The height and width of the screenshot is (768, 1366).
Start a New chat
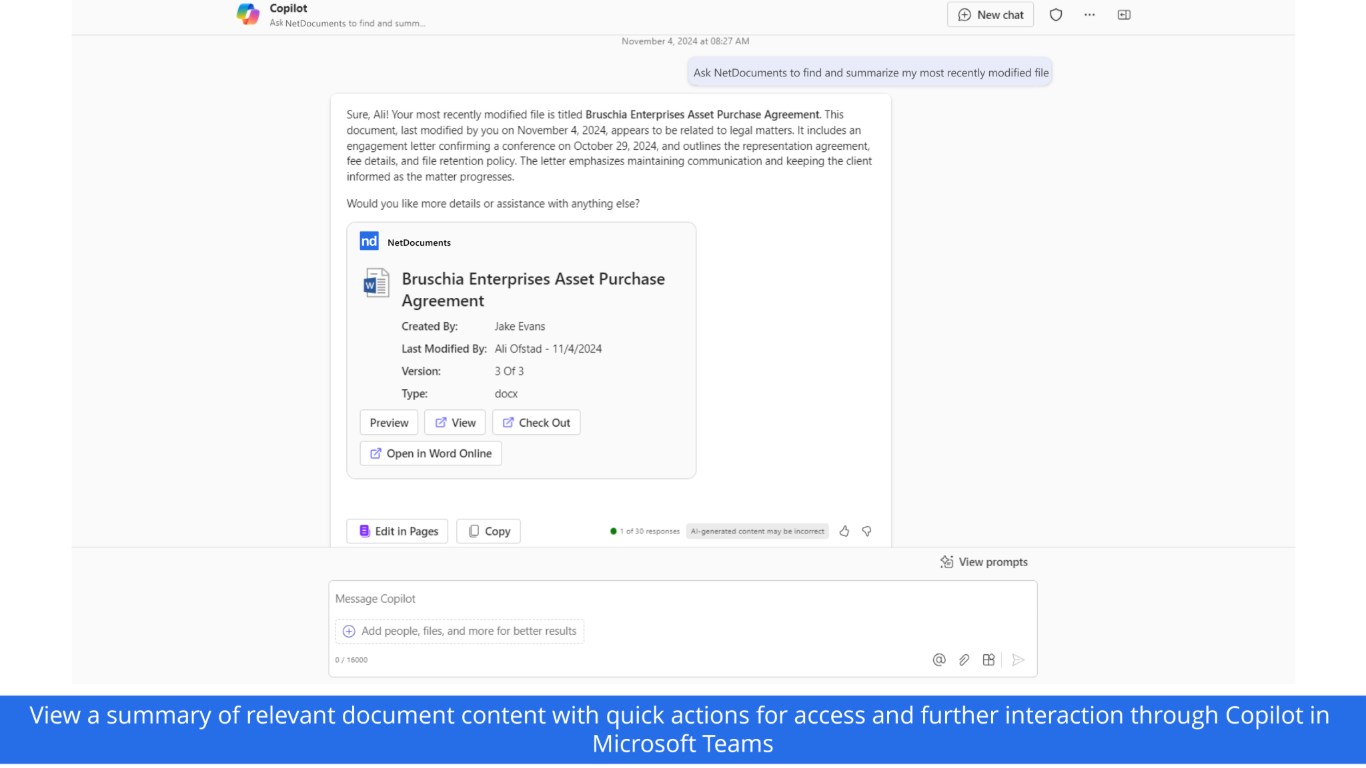click(990, 15)
